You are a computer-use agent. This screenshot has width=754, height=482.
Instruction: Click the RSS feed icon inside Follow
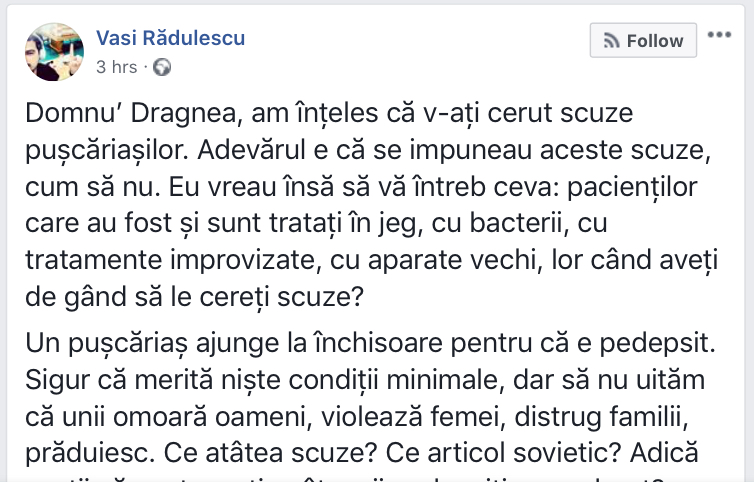tap(612, 41)
